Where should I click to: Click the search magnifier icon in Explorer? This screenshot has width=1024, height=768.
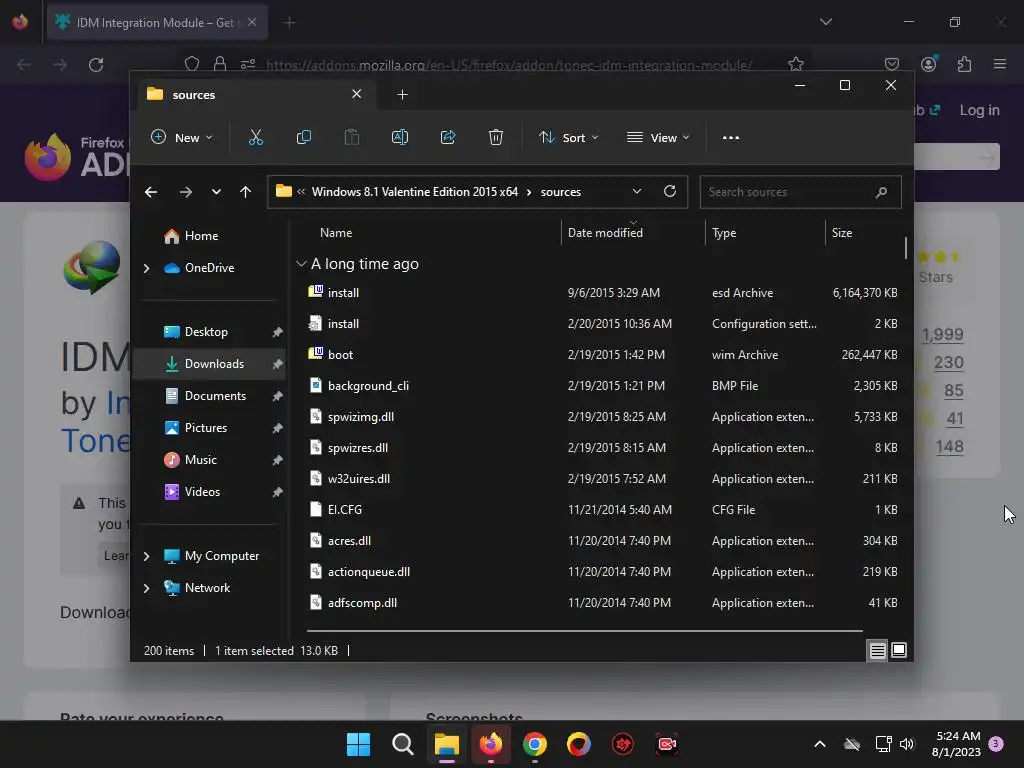(881, 192)
